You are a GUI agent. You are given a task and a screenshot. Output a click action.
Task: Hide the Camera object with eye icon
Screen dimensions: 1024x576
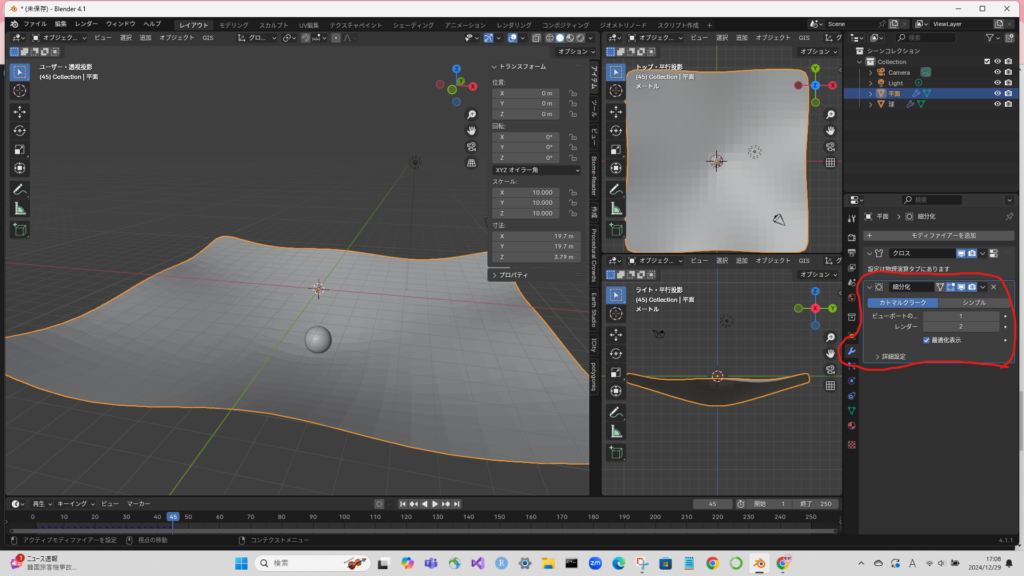[x=997, y=72]
